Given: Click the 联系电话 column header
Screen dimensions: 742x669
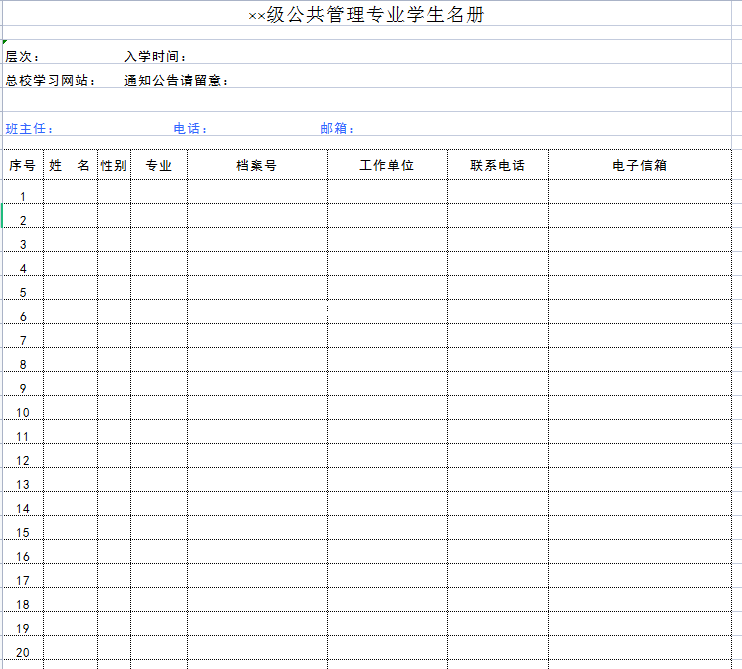Looking at the screenshot, I should tap(497, 166).
